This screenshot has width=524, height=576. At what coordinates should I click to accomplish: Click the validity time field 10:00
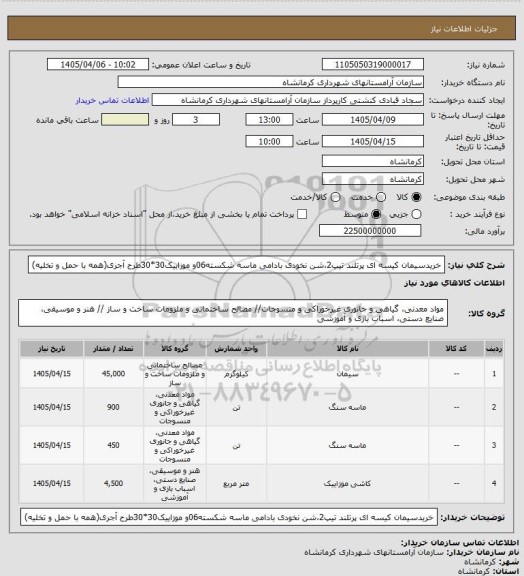tap(269, 141)
